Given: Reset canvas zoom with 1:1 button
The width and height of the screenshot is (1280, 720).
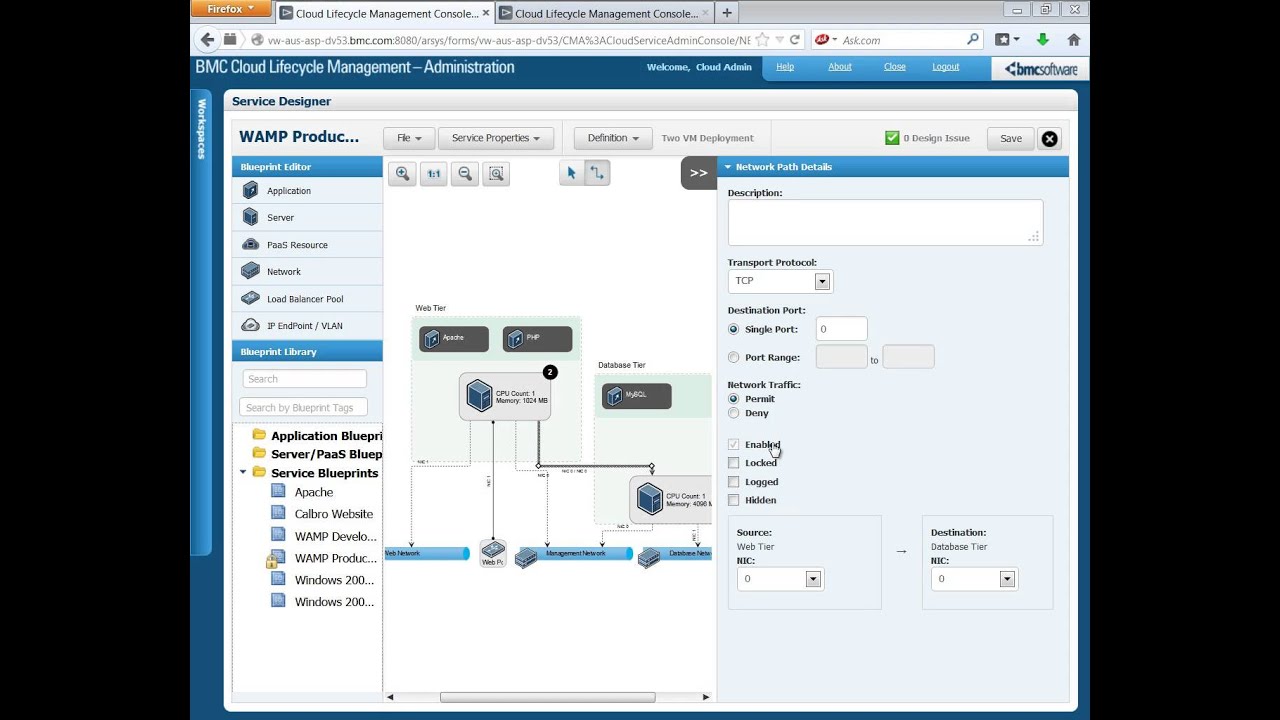Looking at the screenshot, I should click(433, 173).
